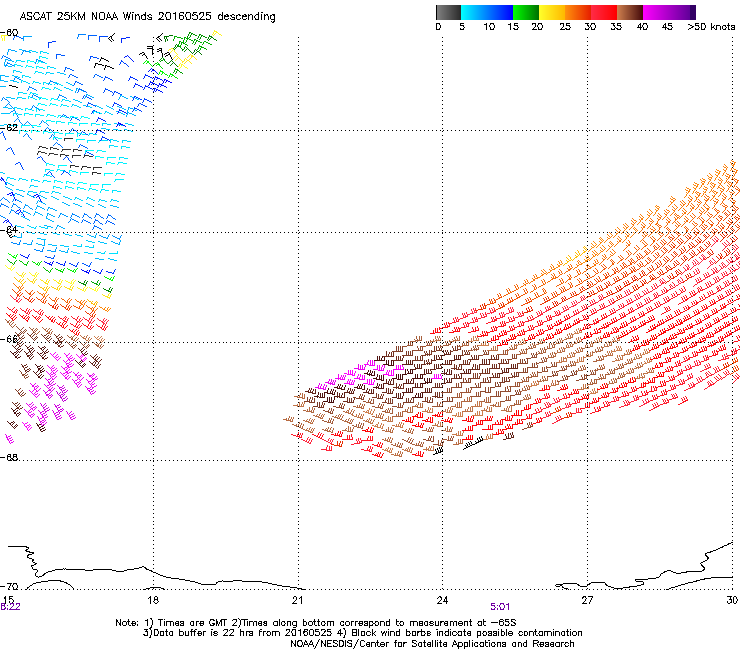Click the "24" longitude axis label
The width and height of the screenshot is (740, 650).
(442, 600)
